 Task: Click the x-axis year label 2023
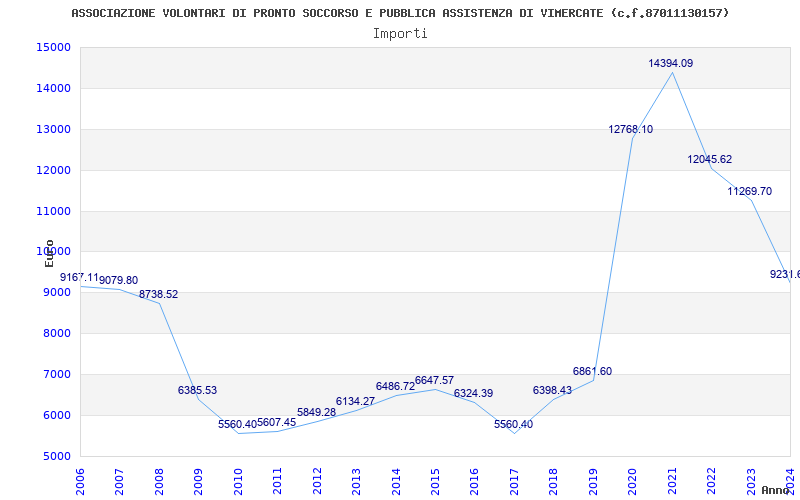(x=751, y=481)
